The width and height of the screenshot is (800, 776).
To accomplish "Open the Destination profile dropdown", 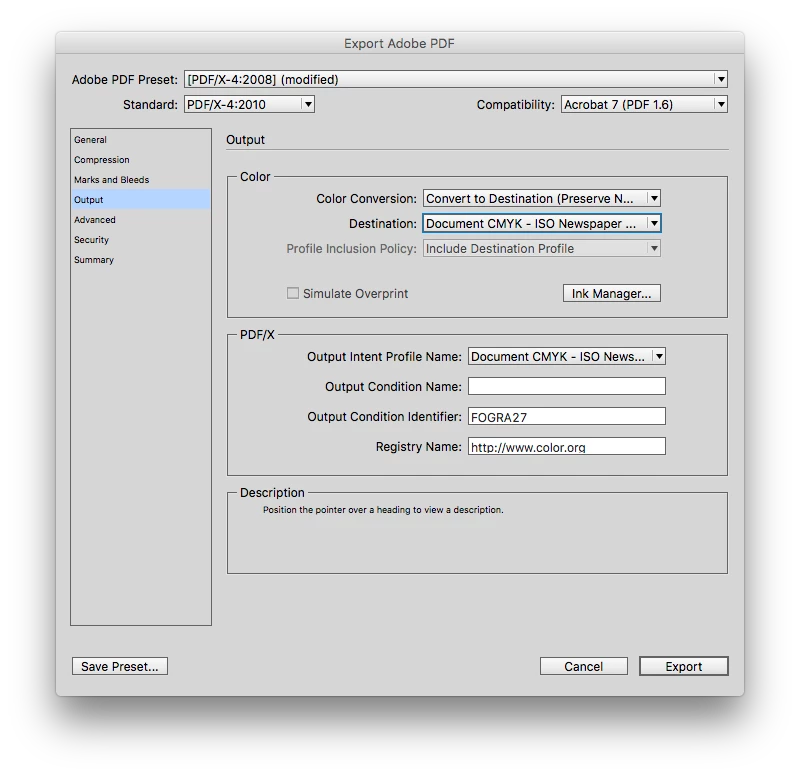I will point(542,223).
